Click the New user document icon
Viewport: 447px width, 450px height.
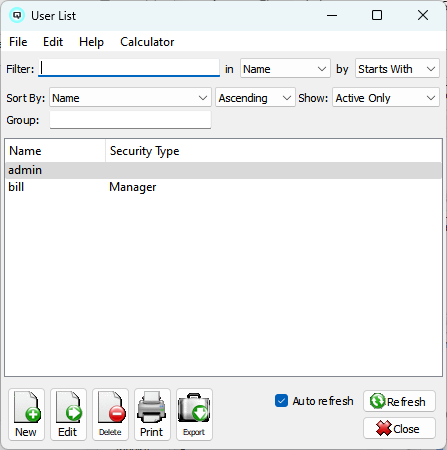coord(27,407)
